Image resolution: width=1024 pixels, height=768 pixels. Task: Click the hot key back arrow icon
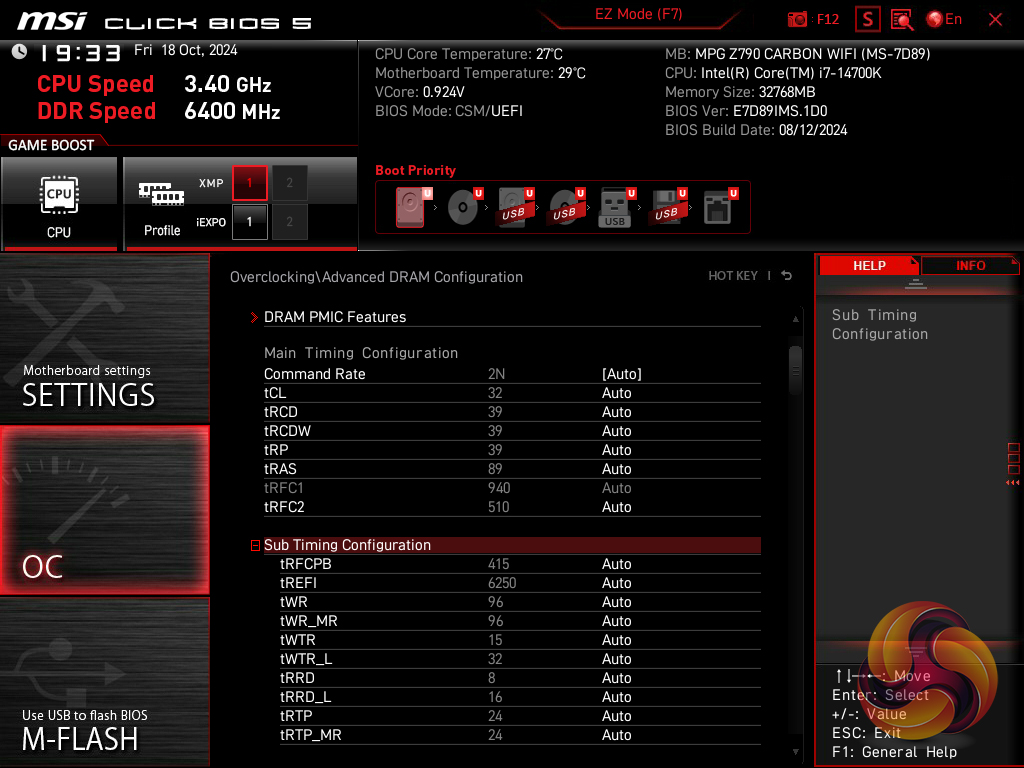[x=787, y=276]
